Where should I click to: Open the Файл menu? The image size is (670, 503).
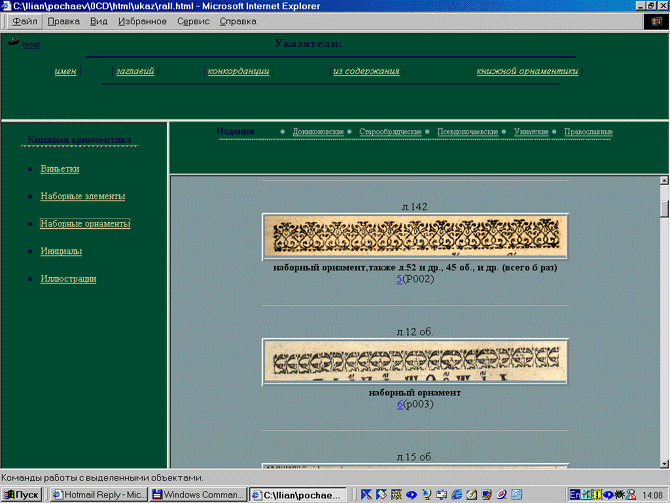pyautogui.click(x=24, y=20)
